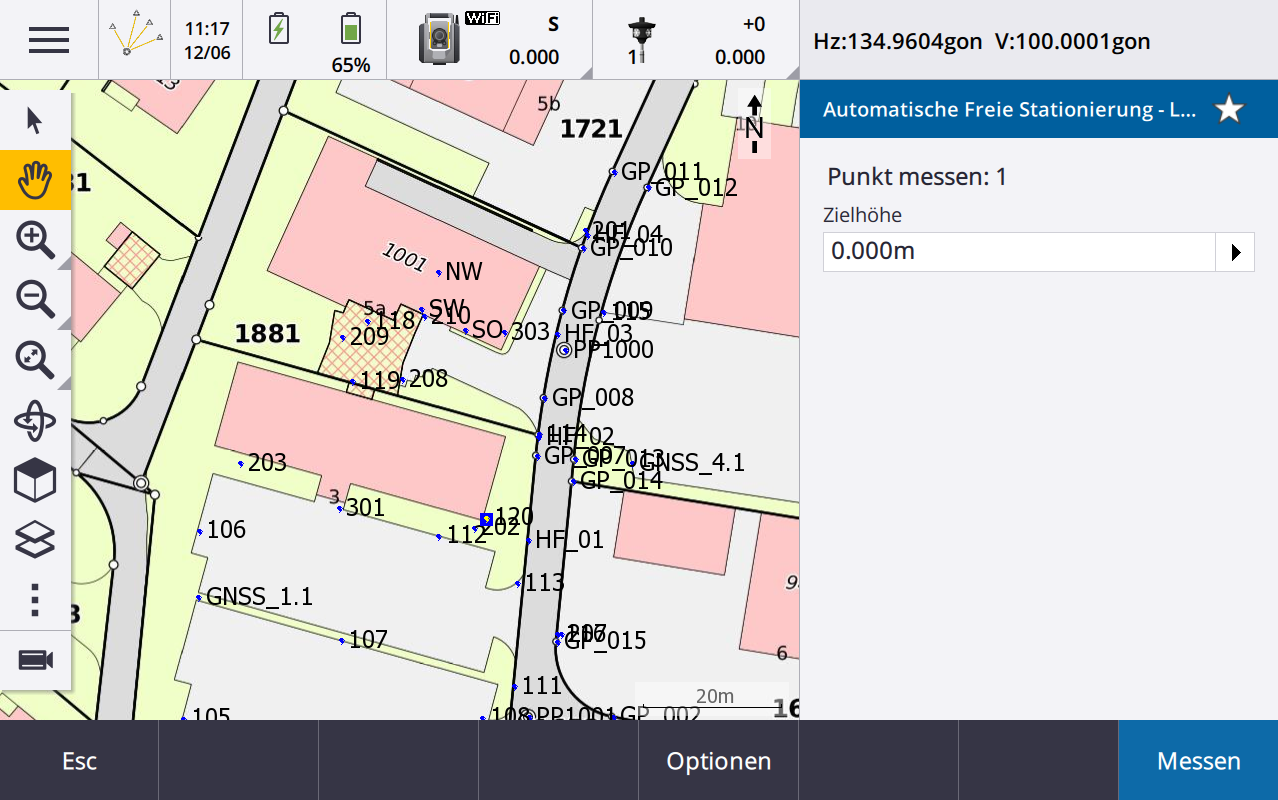This screenshot has width=1278, height=800.
Task: Zoom to extents with magnifier arrows icon
Action: [35, 360]
